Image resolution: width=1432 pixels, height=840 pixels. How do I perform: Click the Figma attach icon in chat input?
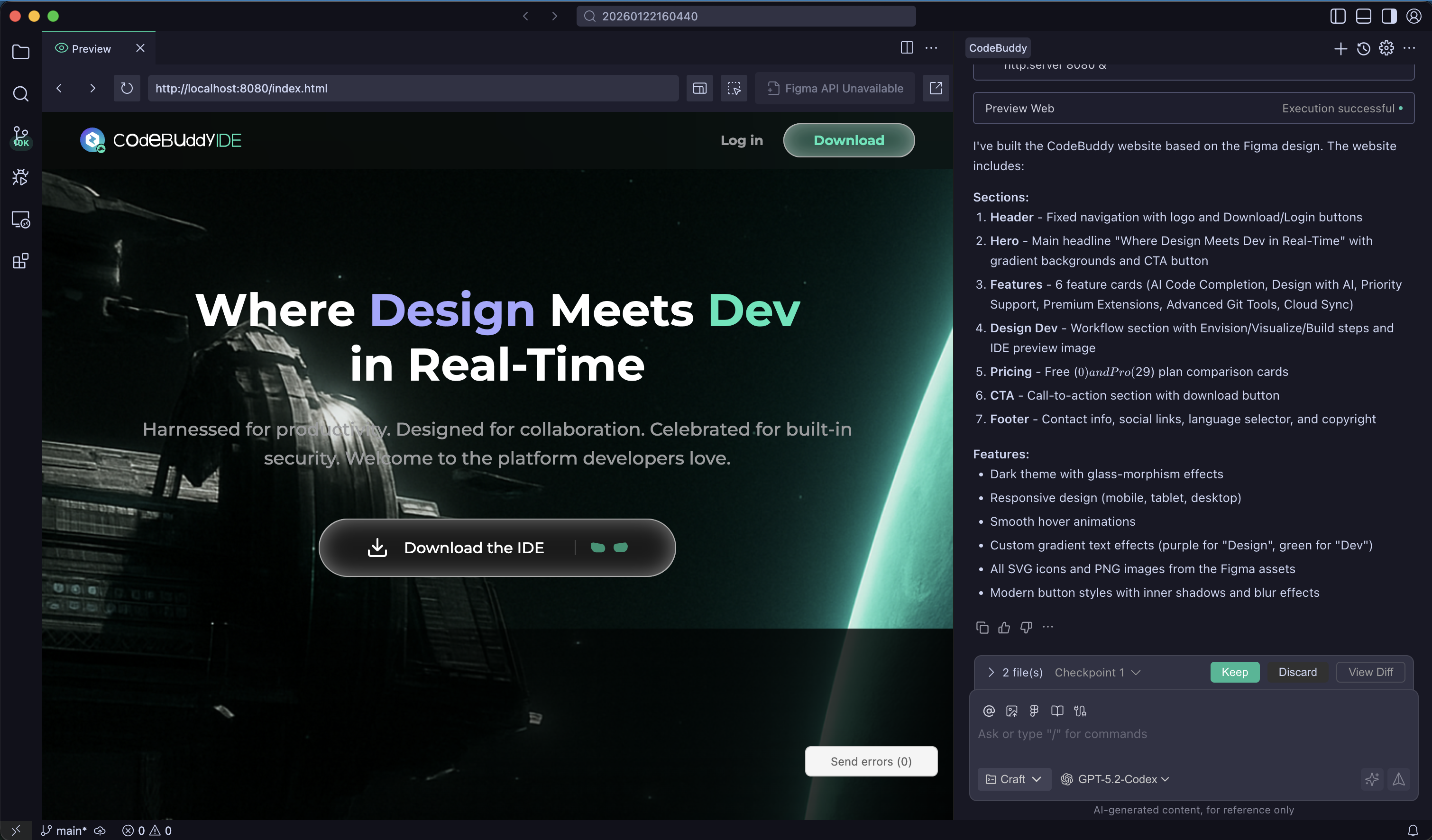1034,711
